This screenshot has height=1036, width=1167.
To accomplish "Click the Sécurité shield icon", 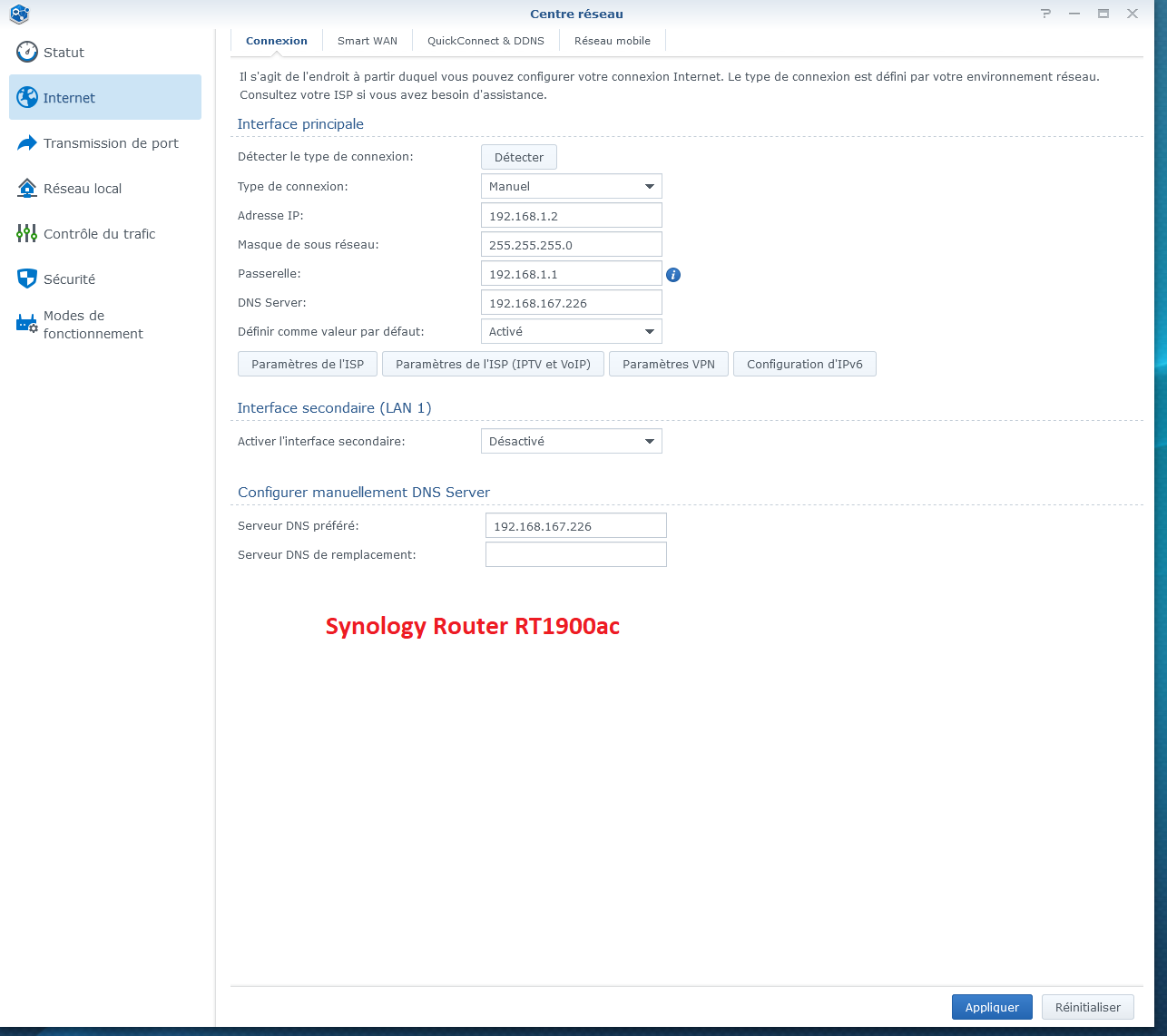I will 27,279.
